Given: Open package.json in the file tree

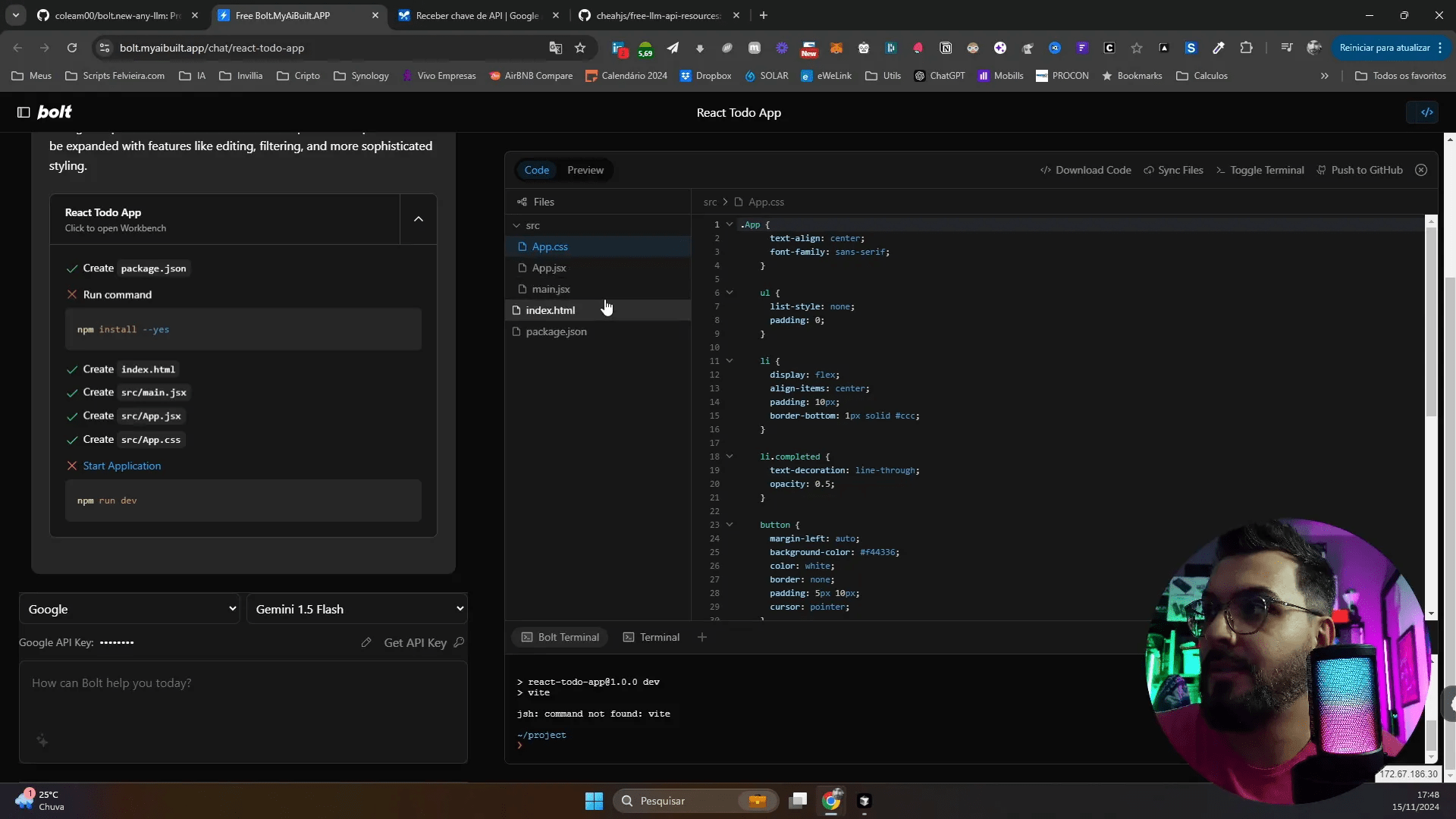Looking at the screenshot, I should tap(598, 331).
